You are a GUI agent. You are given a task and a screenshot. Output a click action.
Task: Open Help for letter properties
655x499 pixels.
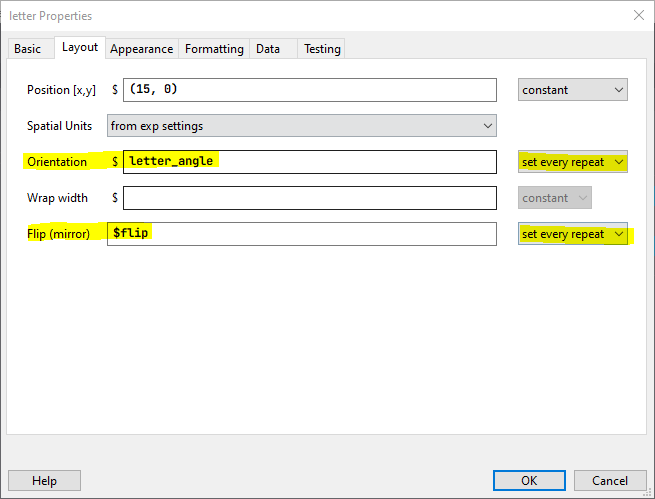click(x=45, y=481)
